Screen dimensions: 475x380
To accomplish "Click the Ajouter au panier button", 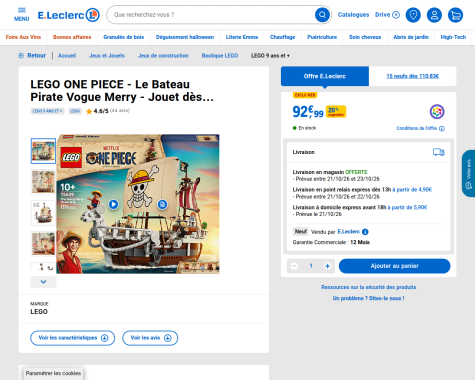I will [395, 266].
